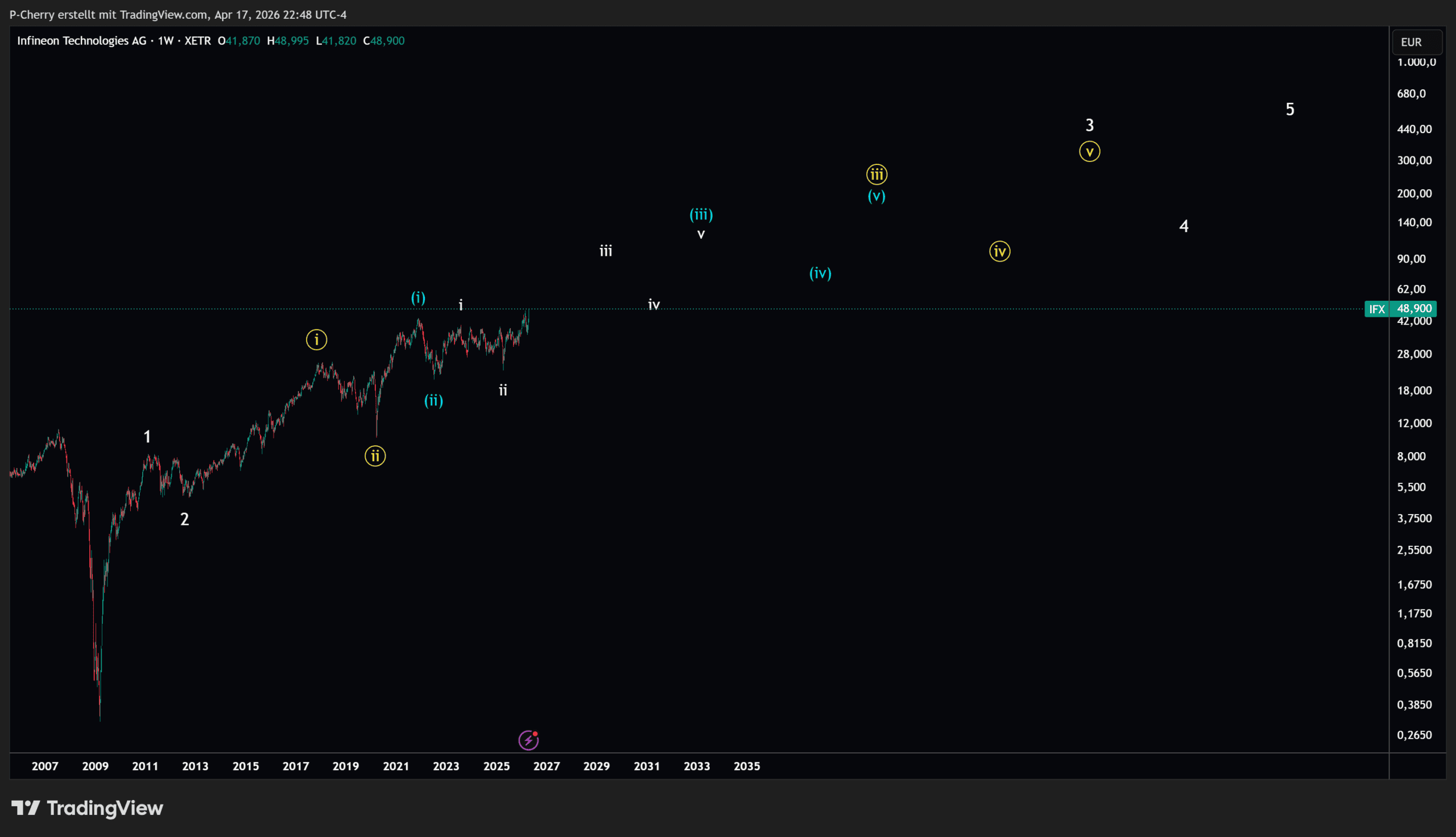The width and height of the screenshot is (1456, 837).
Task: Click the 140,00 level on price scale
Action: pos(1414,222)
